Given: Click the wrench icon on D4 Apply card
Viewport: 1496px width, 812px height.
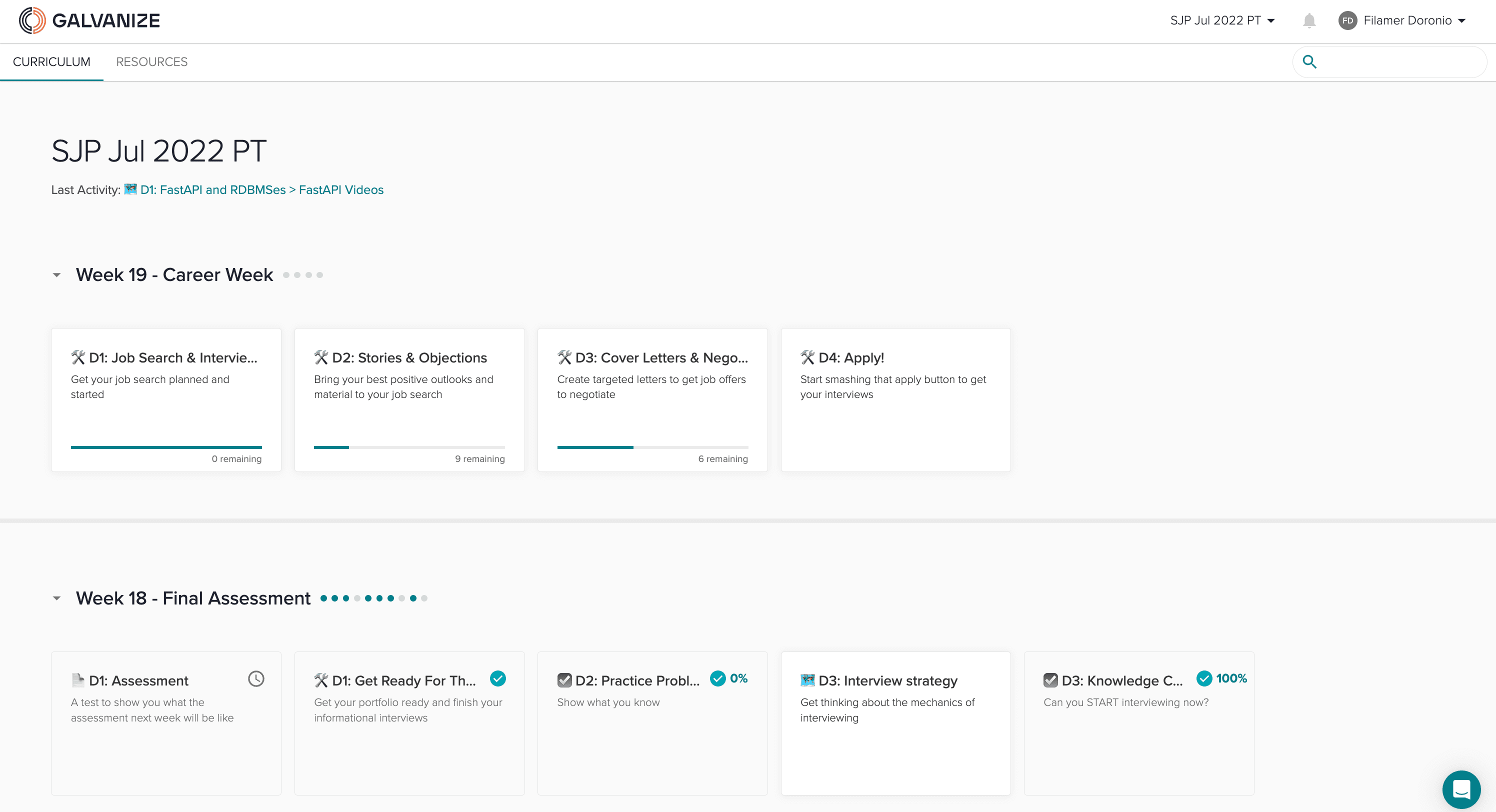Looking at the screenshot, I should tap(808, 357).
